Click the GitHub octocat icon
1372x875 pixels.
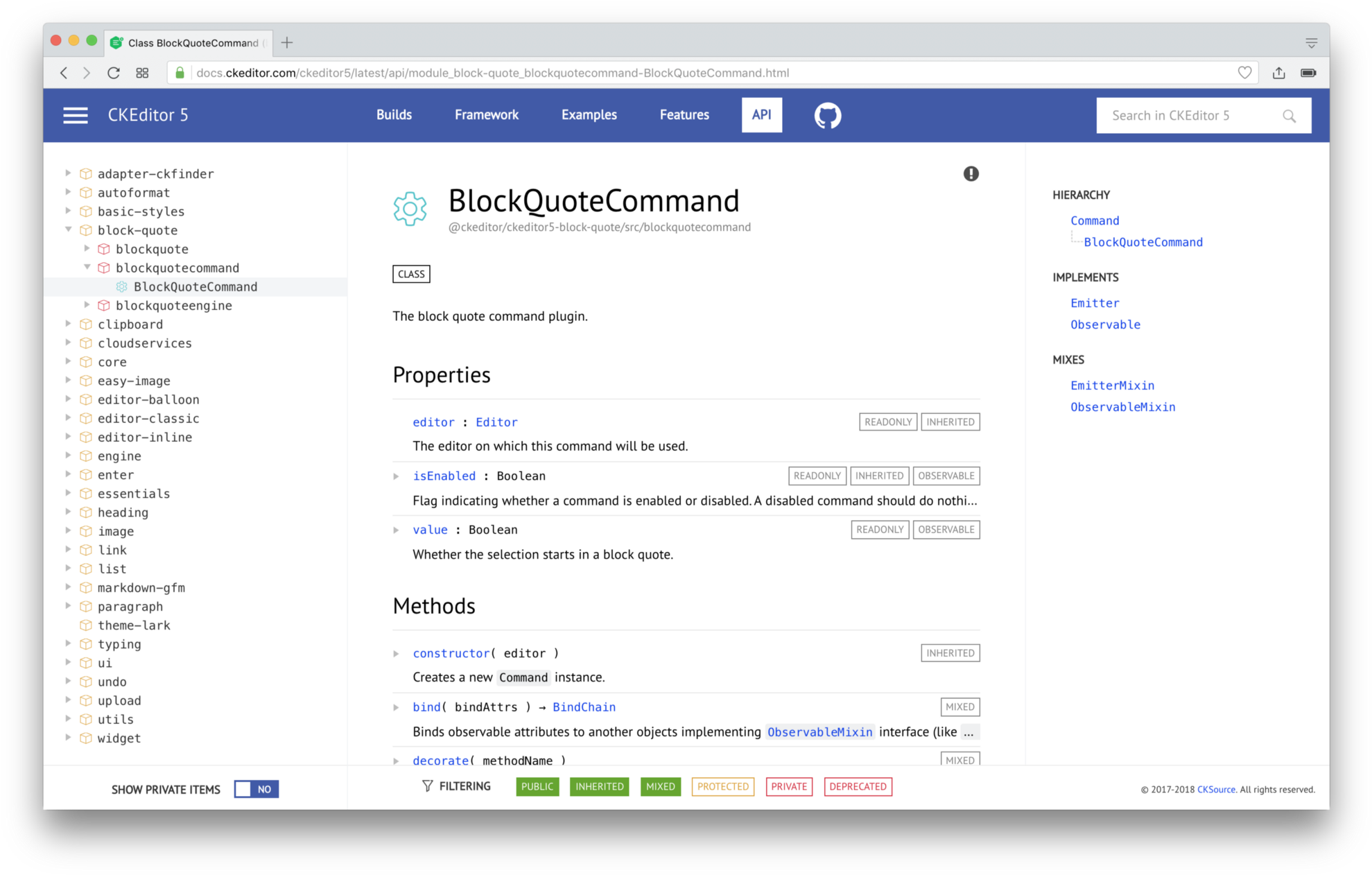click(827, 115)
